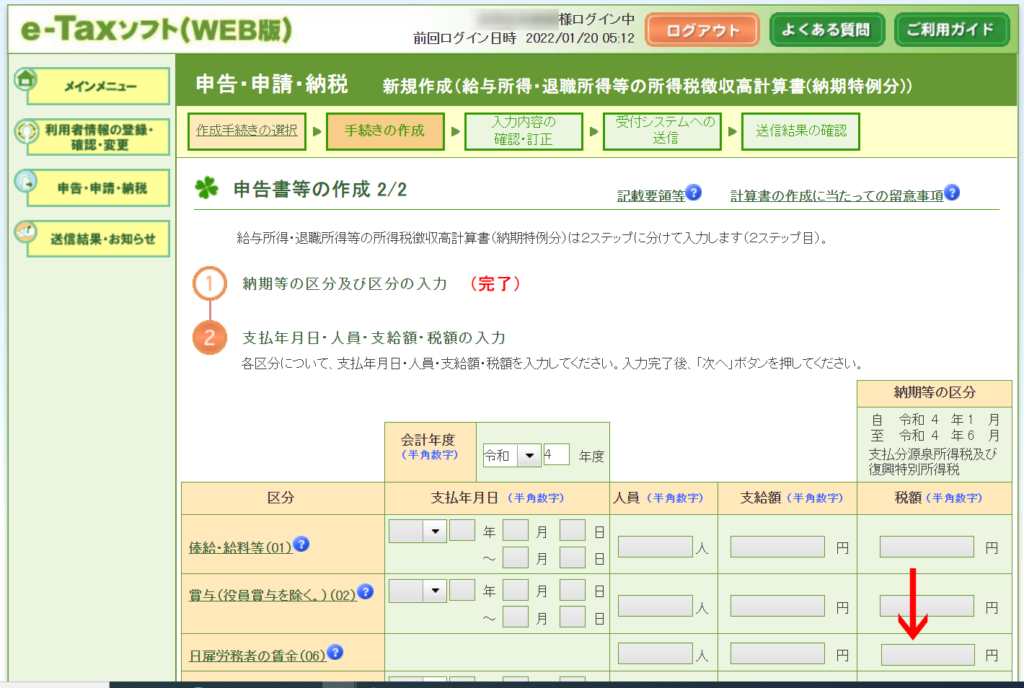Viewport: 1024px width, 688px height.
Task: Open help icon for 賞与(役員賞与を除く。)(02)
Action: (x=365, y=591)
